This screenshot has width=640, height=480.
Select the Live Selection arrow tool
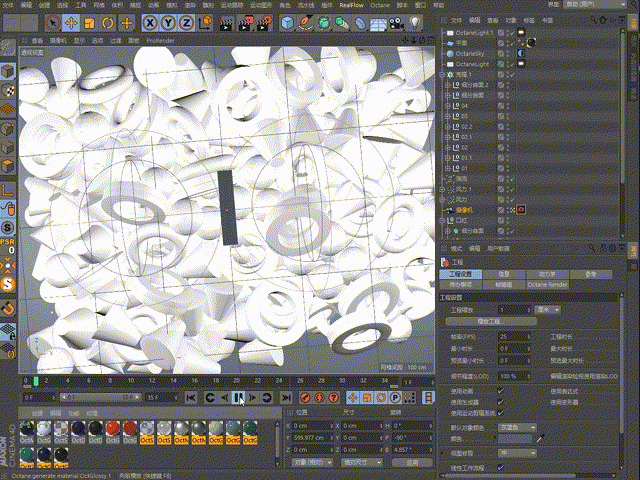pos(53,23)
